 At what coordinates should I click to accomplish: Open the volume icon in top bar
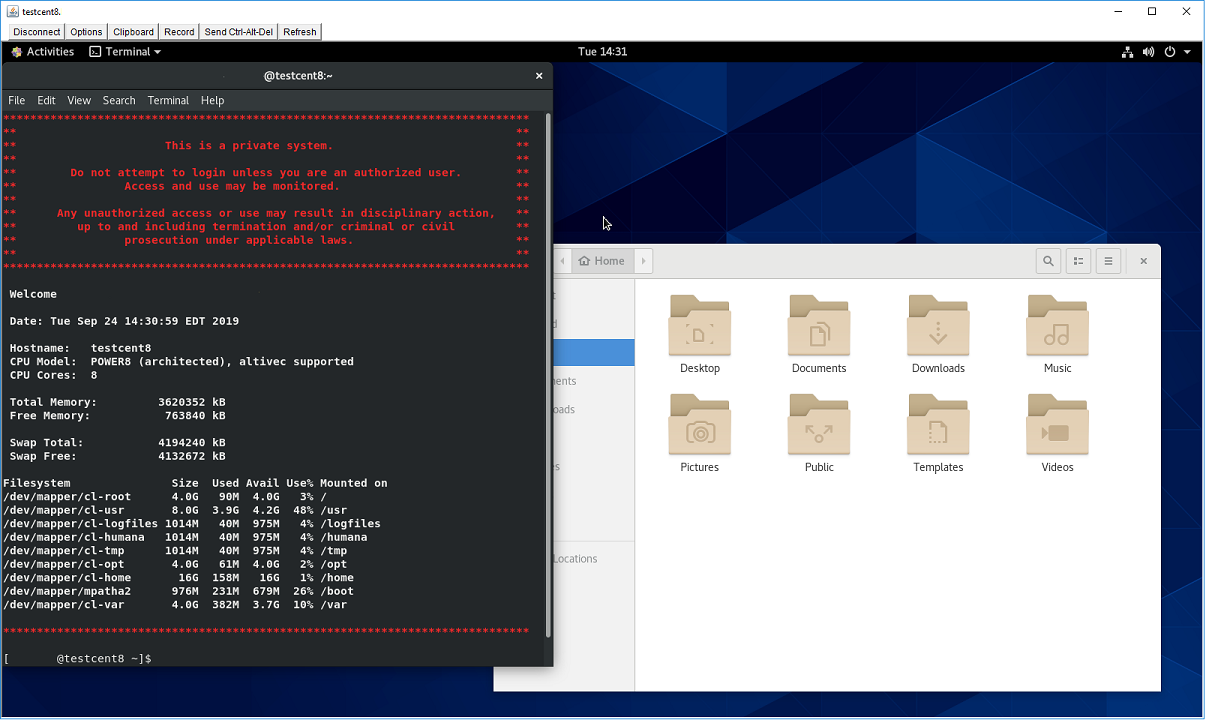coord(1148,52)
